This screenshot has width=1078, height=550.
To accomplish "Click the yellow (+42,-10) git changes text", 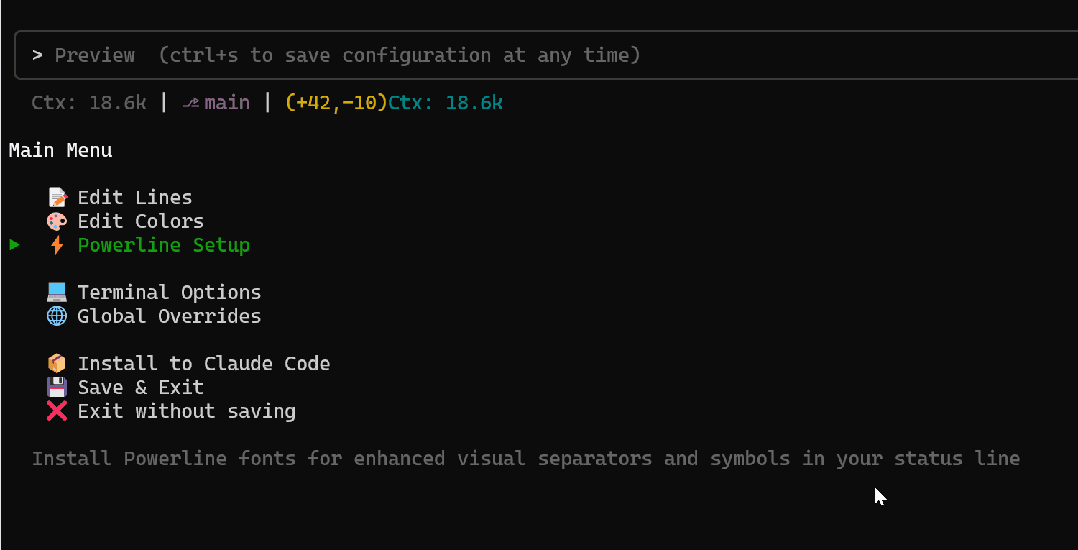I will tap(336, 103).
